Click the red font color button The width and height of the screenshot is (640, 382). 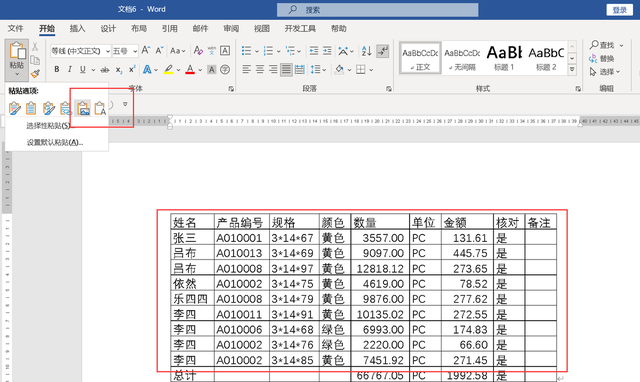click(x=190, y=69)
